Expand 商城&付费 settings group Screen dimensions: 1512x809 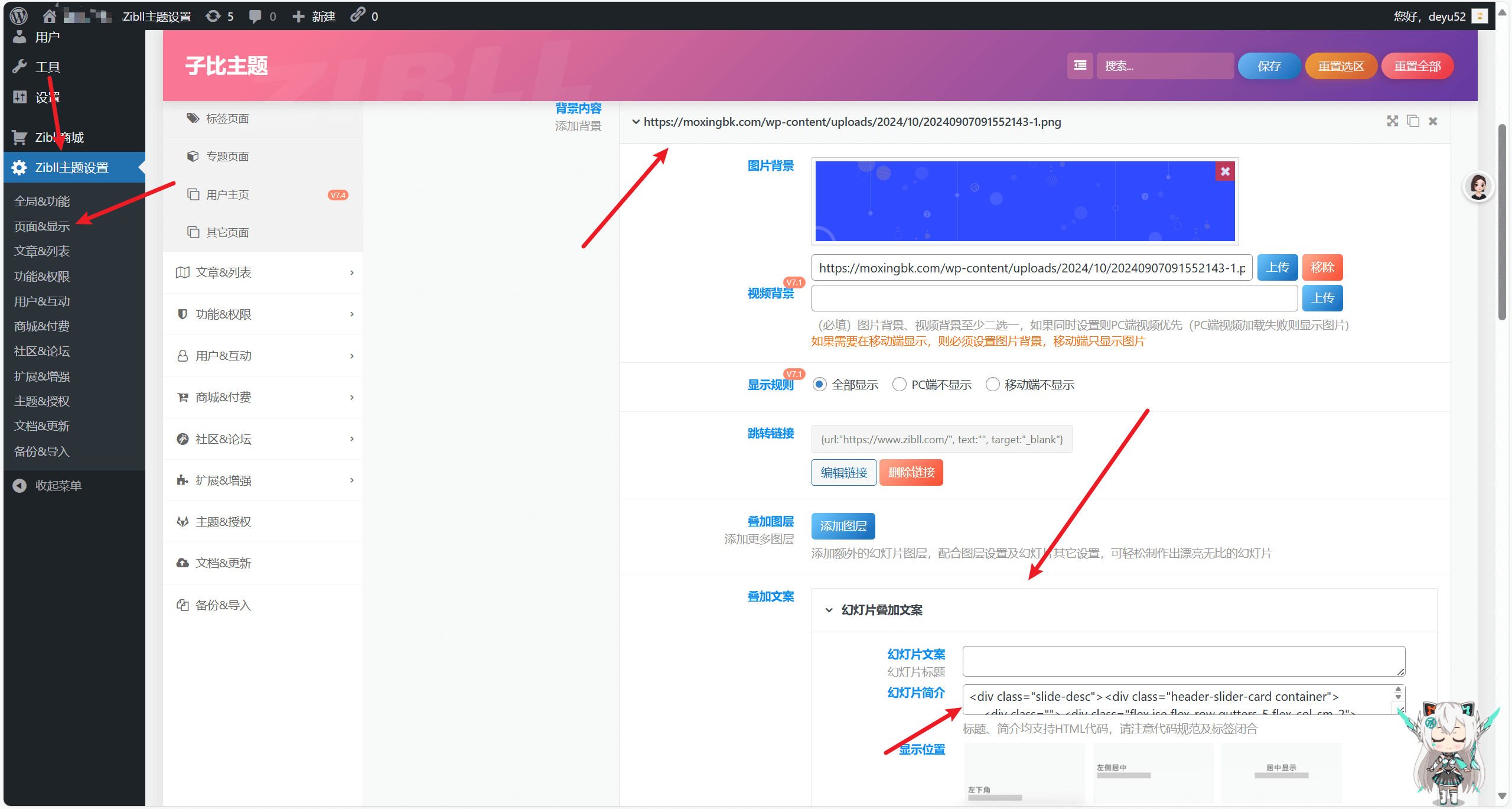[263, 397]
